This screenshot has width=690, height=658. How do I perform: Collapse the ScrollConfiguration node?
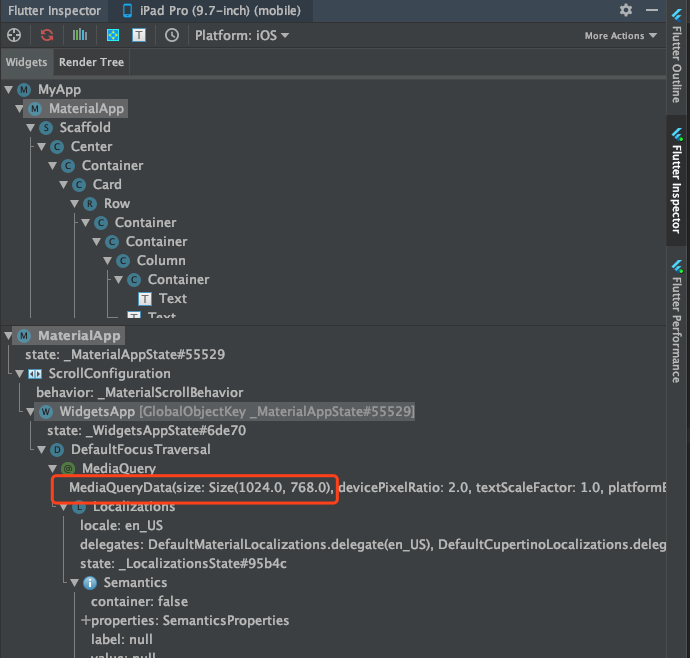click(19, 374)
